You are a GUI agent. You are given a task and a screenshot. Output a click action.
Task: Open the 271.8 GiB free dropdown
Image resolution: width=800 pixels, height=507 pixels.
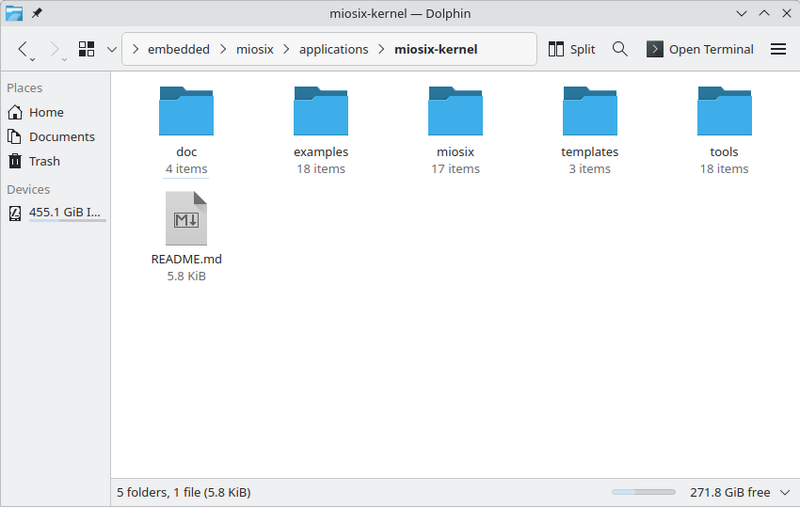point(785,493)
